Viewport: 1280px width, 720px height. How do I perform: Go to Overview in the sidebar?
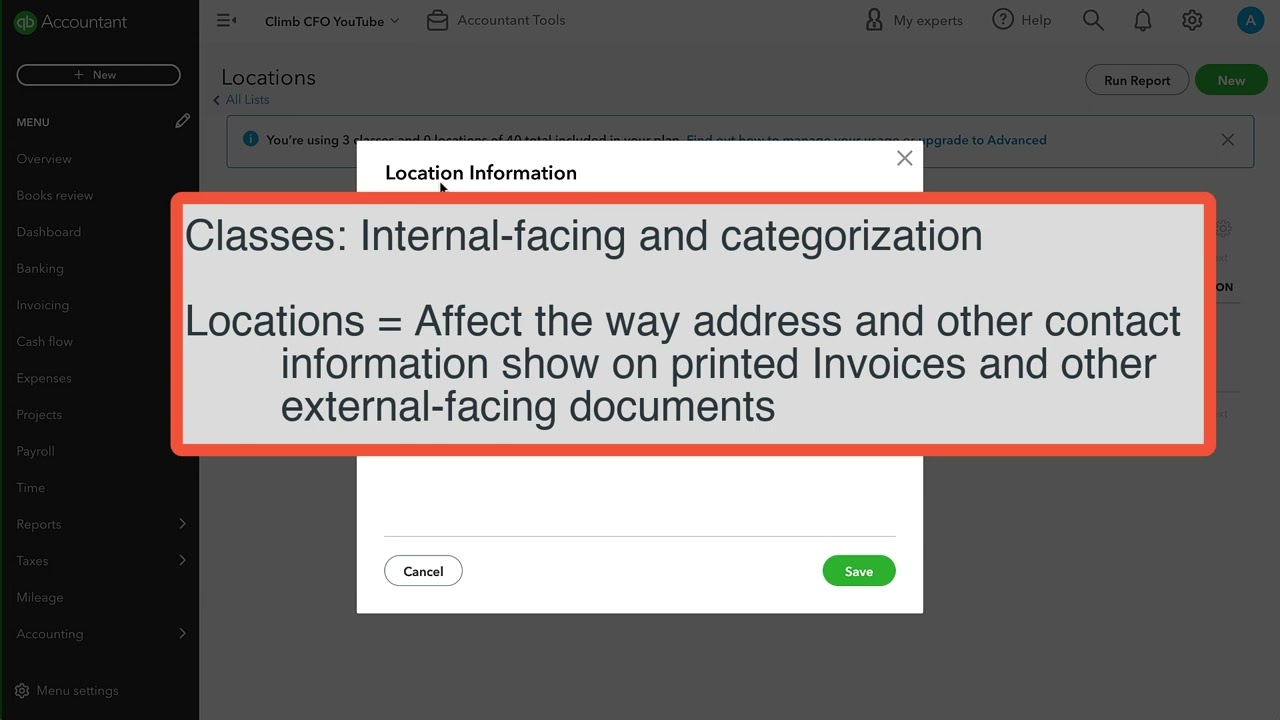pyautogui.click(x=44, y=159)
